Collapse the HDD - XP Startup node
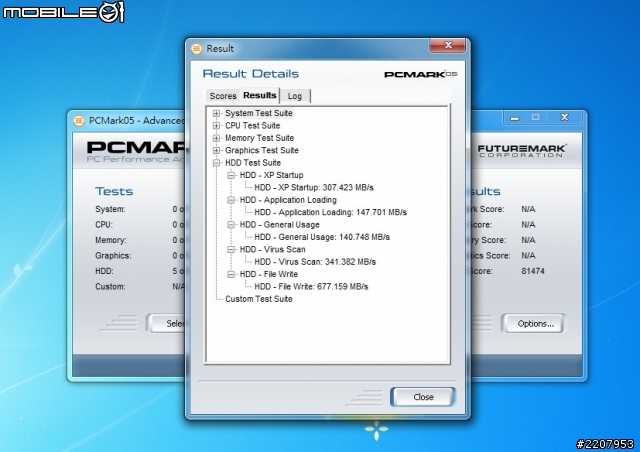 [231, 175]
